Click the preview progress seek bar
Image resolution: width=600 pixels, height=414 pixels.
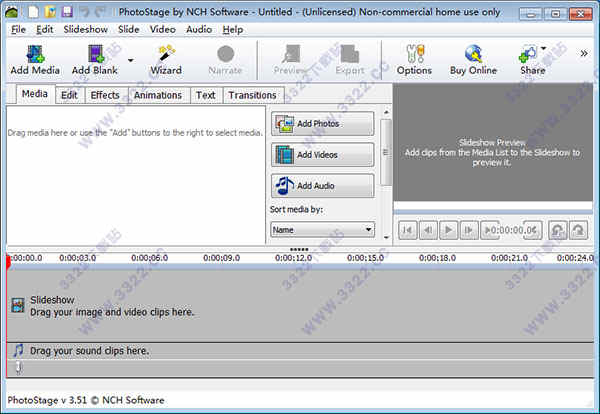(x=493, y=211)
